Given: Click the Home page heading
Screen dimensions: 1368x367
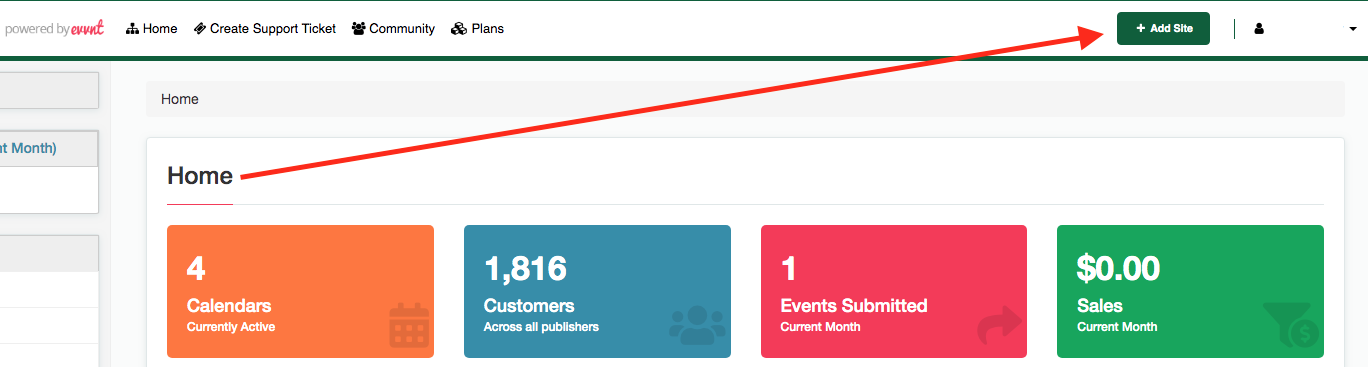Looking at the screenshot, I should coord(200,176).
